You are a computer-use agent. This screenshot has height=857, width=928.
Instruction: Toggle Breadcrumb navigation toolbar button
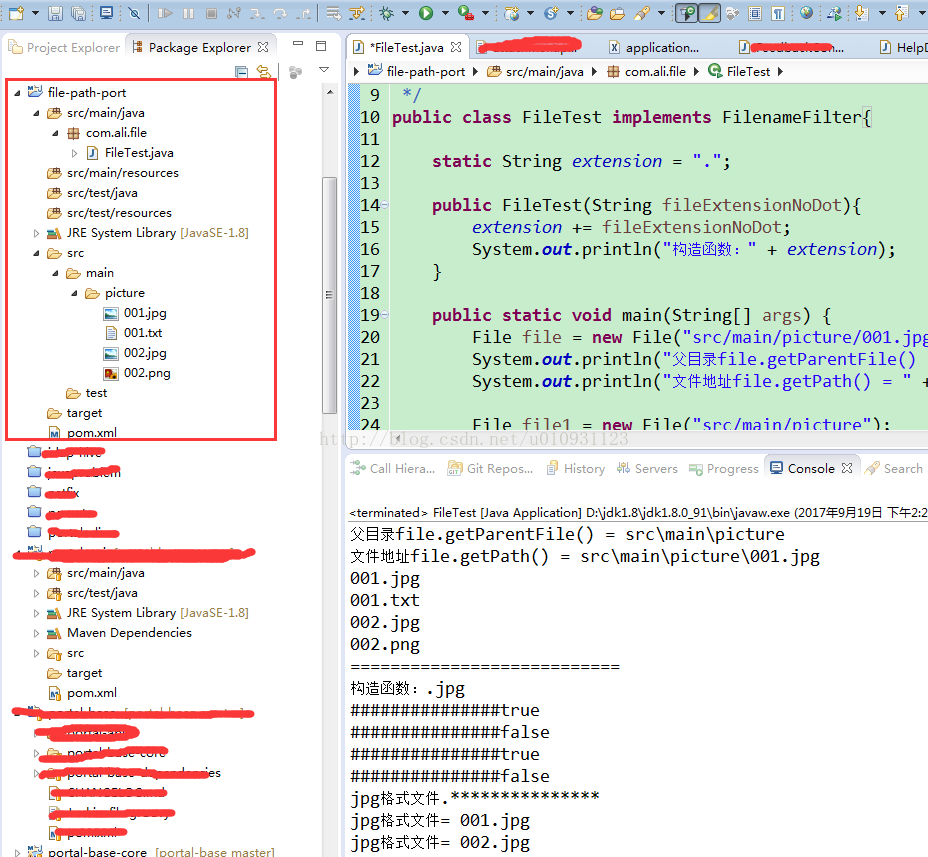click(687, 13)
